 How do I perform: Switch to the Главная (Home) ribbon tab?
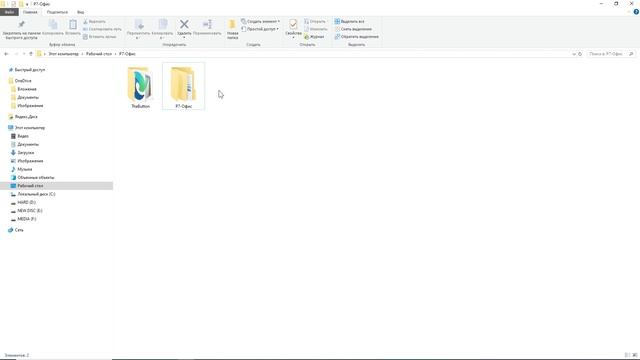[x=30, y=12]
